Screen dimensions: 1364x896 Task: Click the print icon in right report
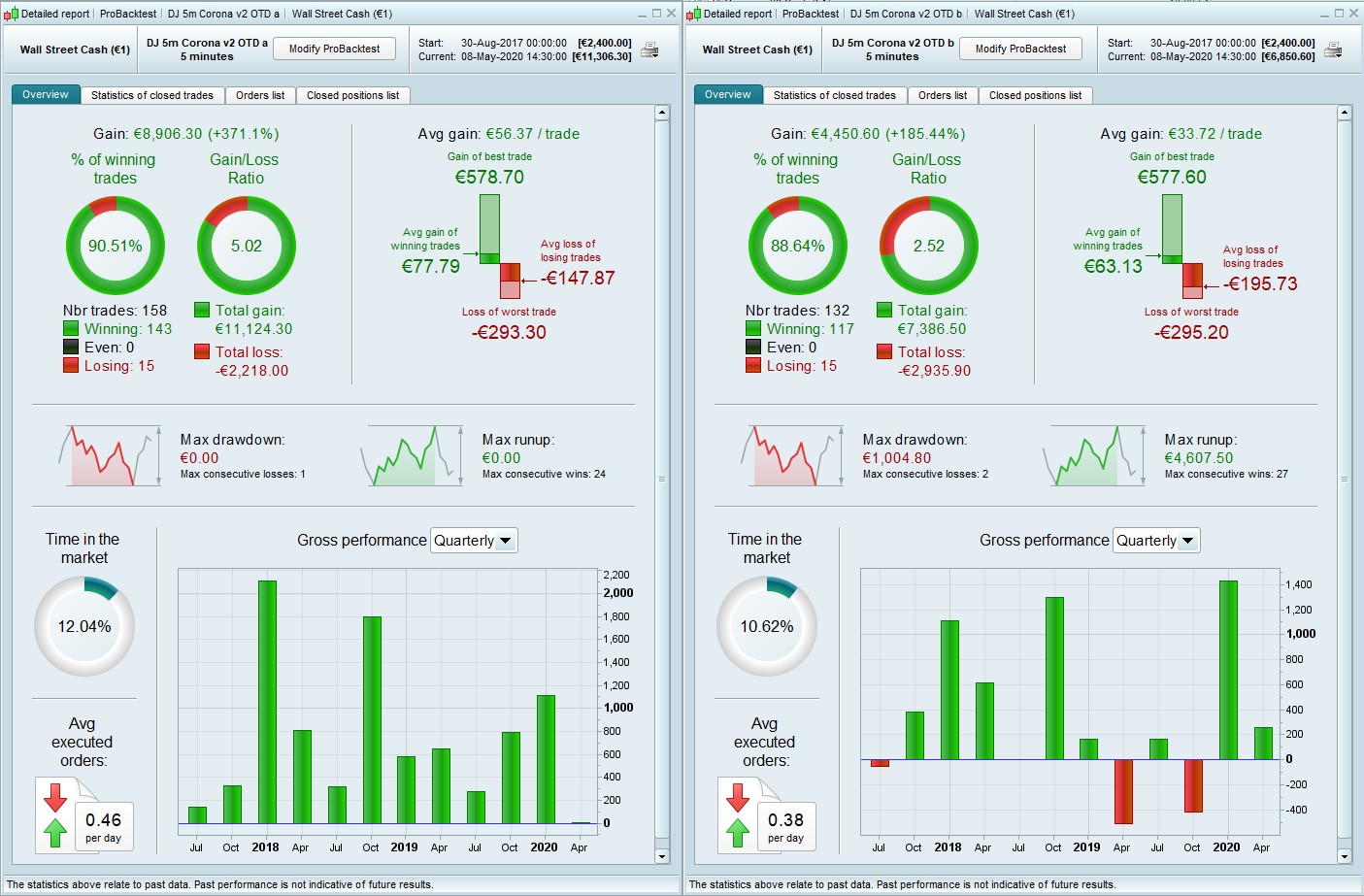coord(1333,50)
